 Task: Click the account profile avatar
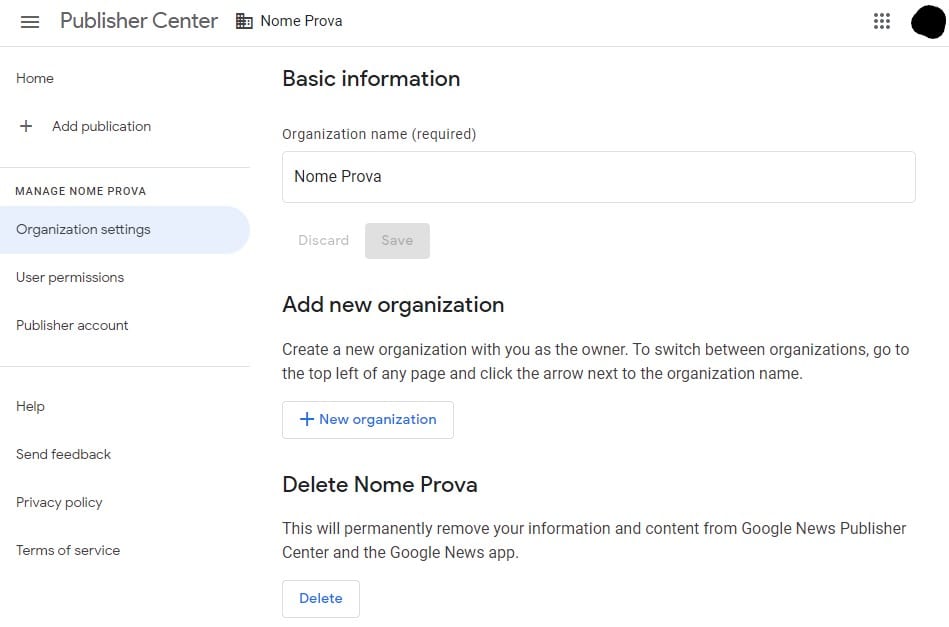coord(927,21)
